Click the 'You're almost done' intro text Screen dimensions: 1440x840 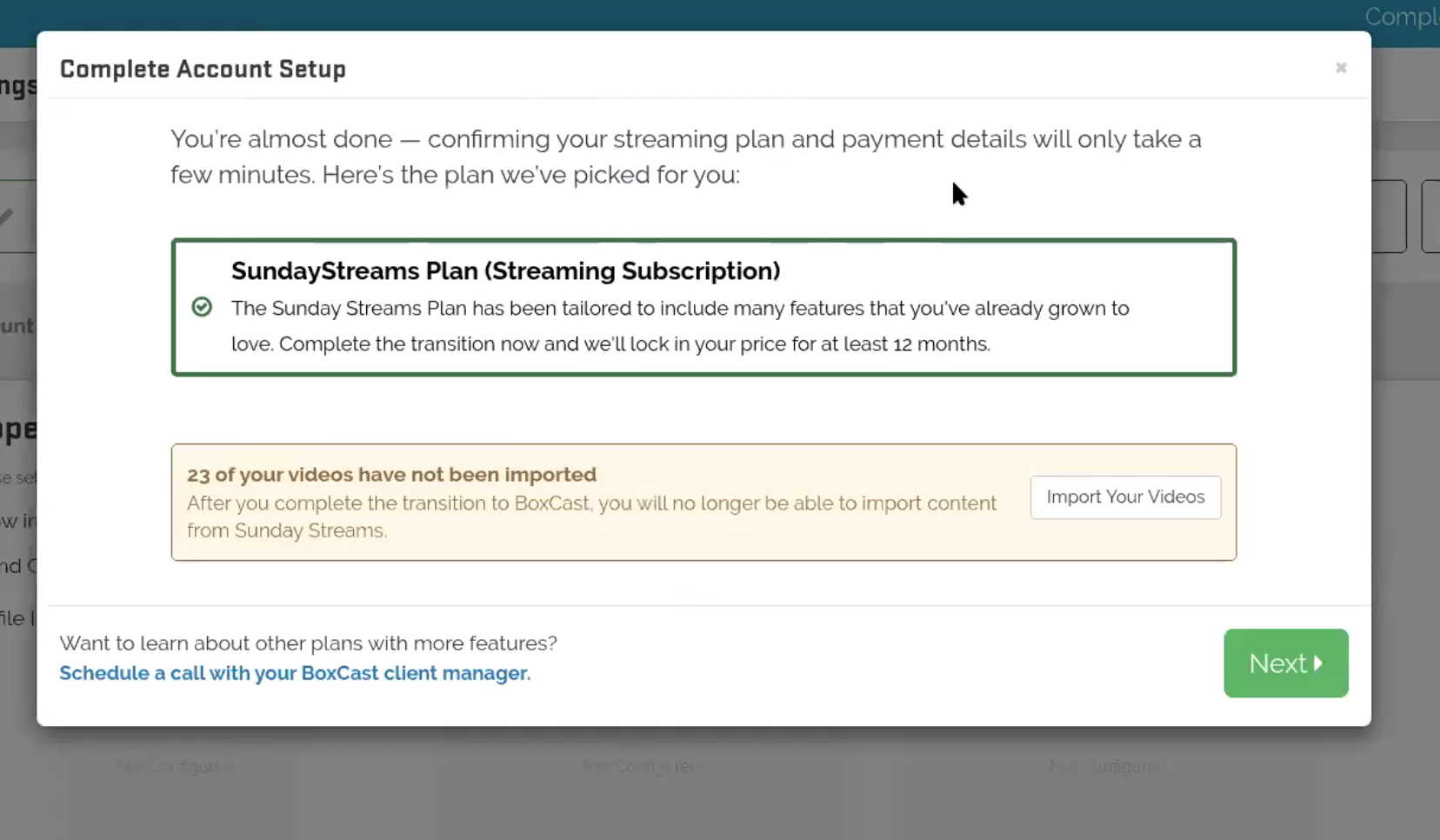[x=685, y=157]
